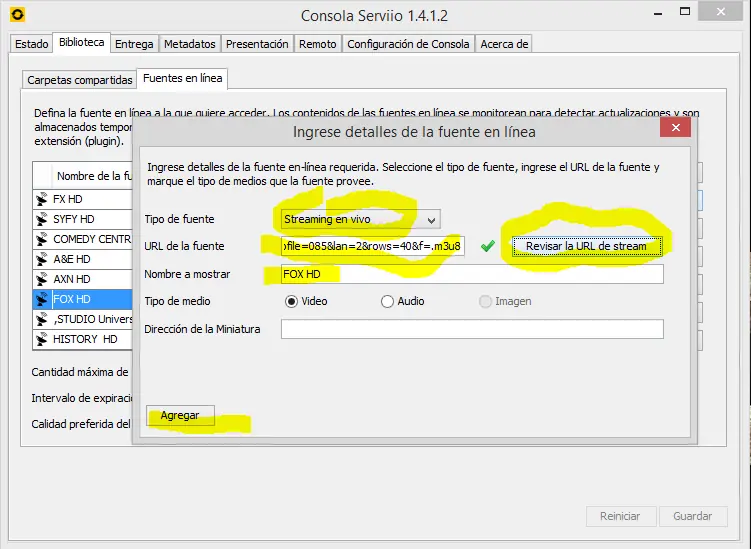Screen dimensions: 751x549
Task: Switch to the Remoto tab
Action: click(x=318, y=44)
